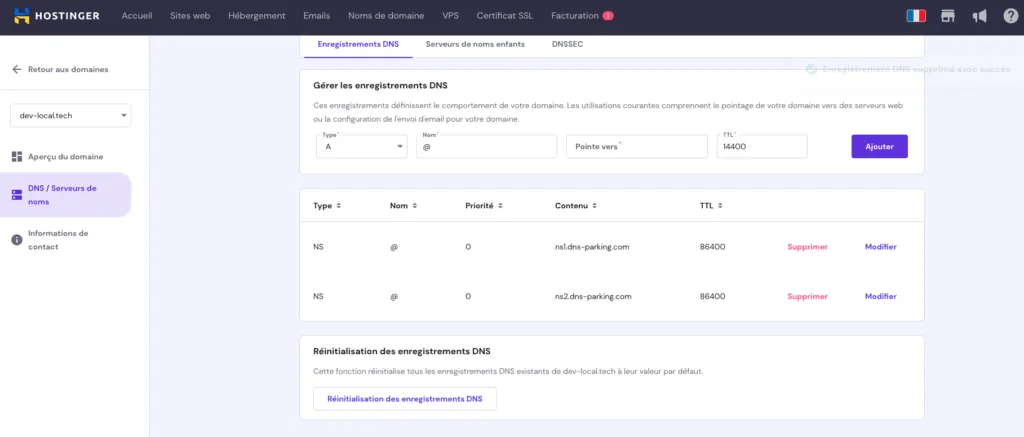This screenshot has height=437, width=1024.
Task: Open the store marketplace icon
Action: [x=948, y=16]
